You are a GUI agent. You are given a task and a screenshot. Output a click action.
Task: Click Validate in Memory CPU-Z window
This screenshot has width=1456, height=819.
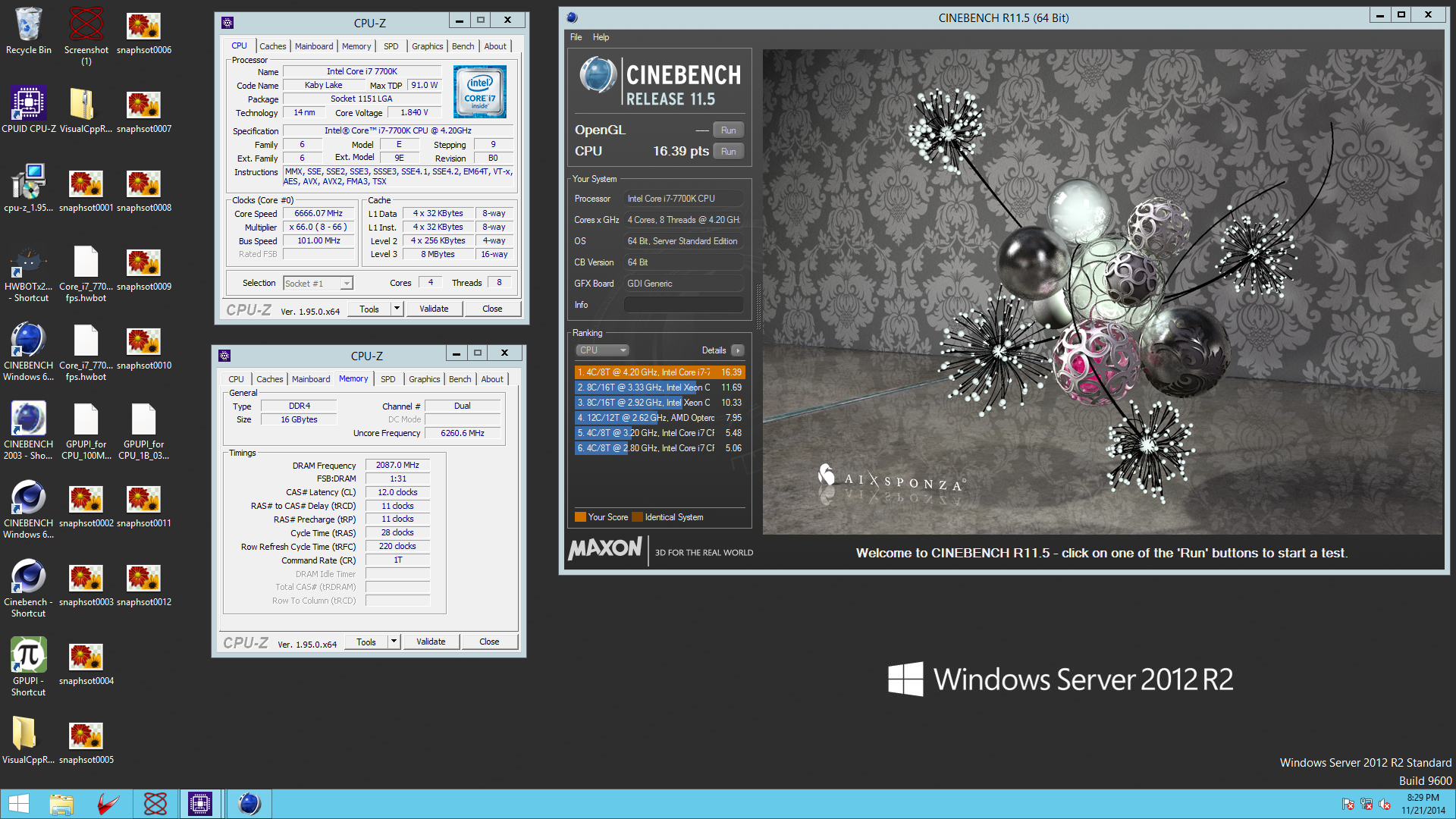(431, 642)
